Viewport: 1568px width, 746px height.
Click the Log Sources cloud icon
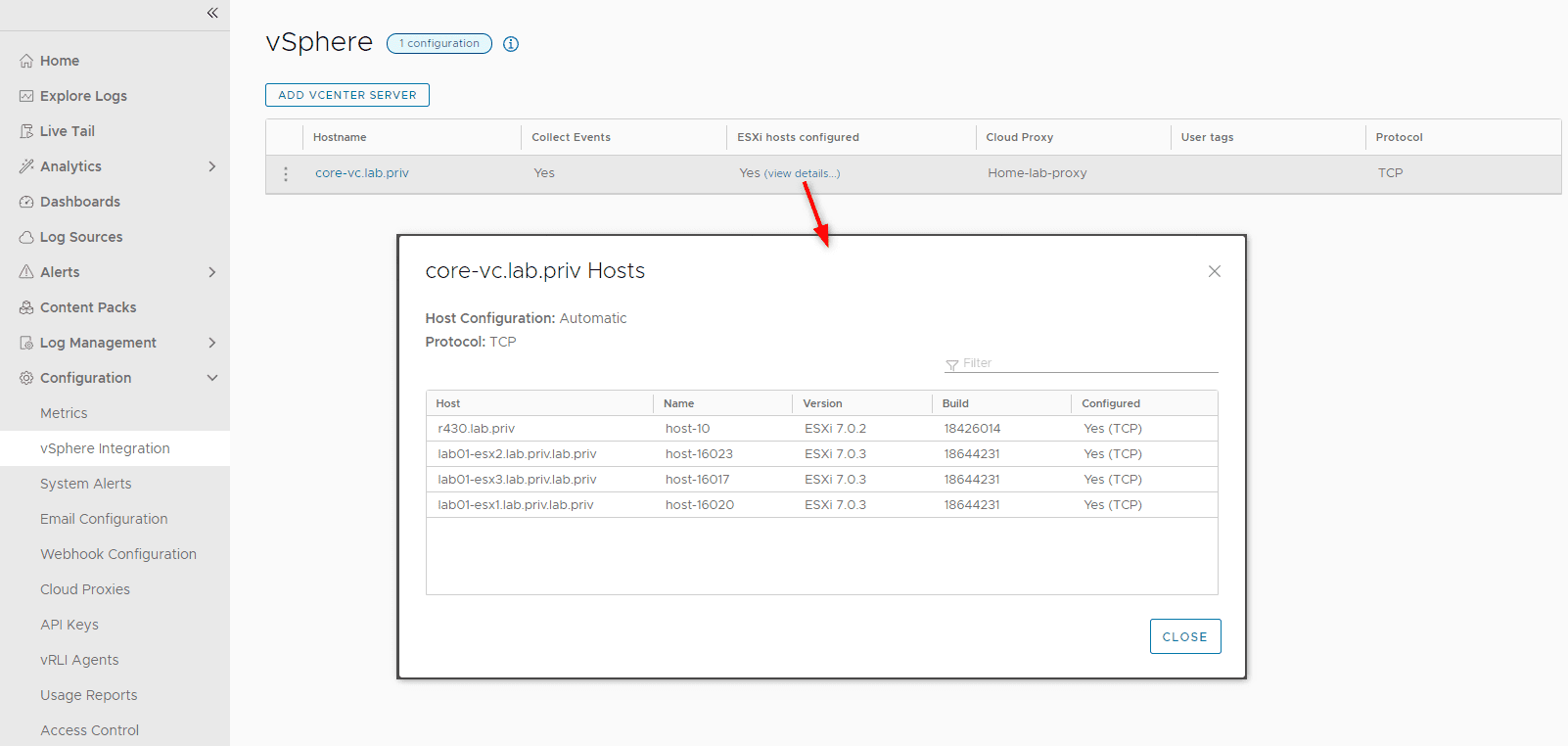pyautogui.click(x=26, y=237)
